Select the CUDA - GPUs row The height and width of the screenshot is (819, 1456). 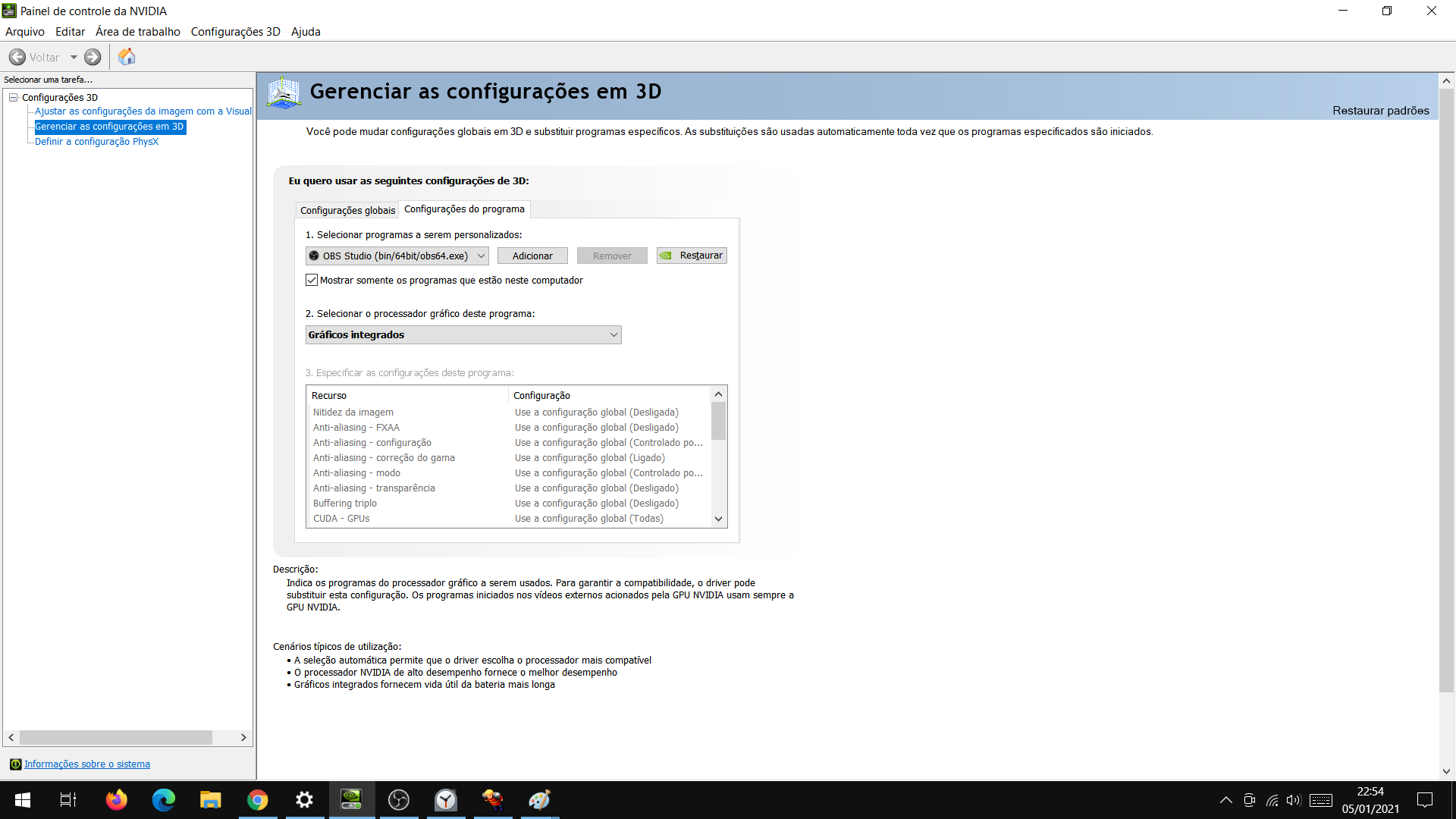(508, 518)
